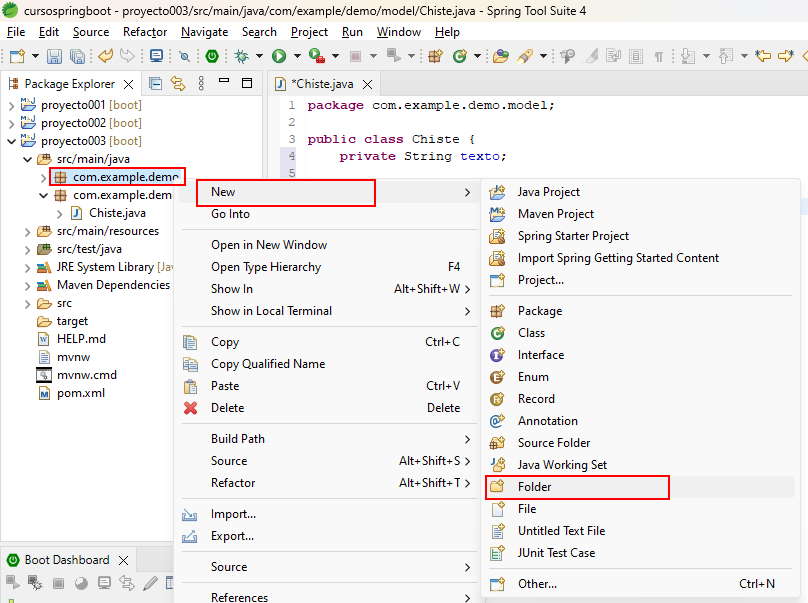Choose Package in the New submenu
808x603 pixels.
(639, 311)
